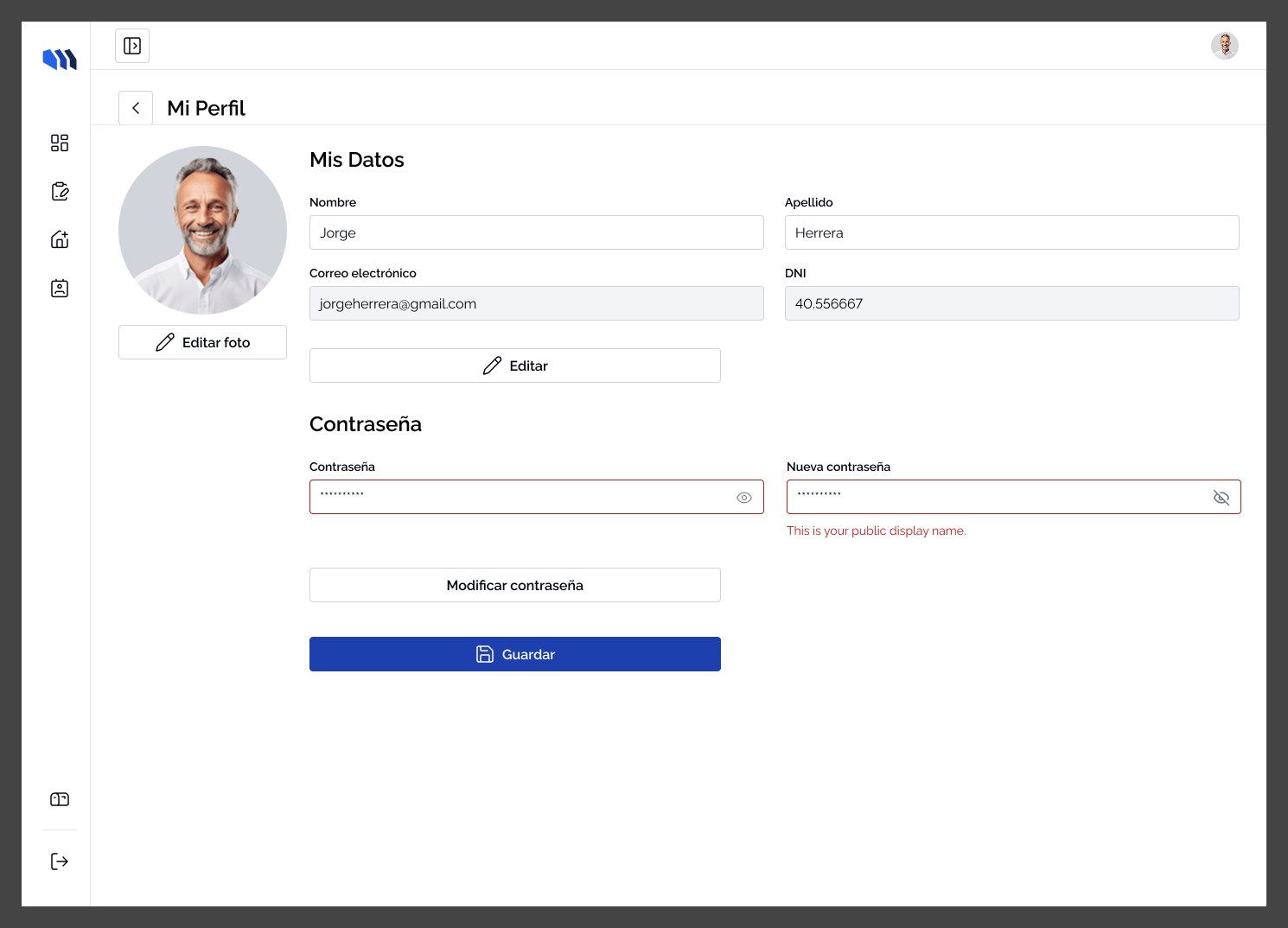Open the user avatar menu in header
The width and height of the screenshot is (1288, 928).
pyautogui.click(x=1224, y=46)
